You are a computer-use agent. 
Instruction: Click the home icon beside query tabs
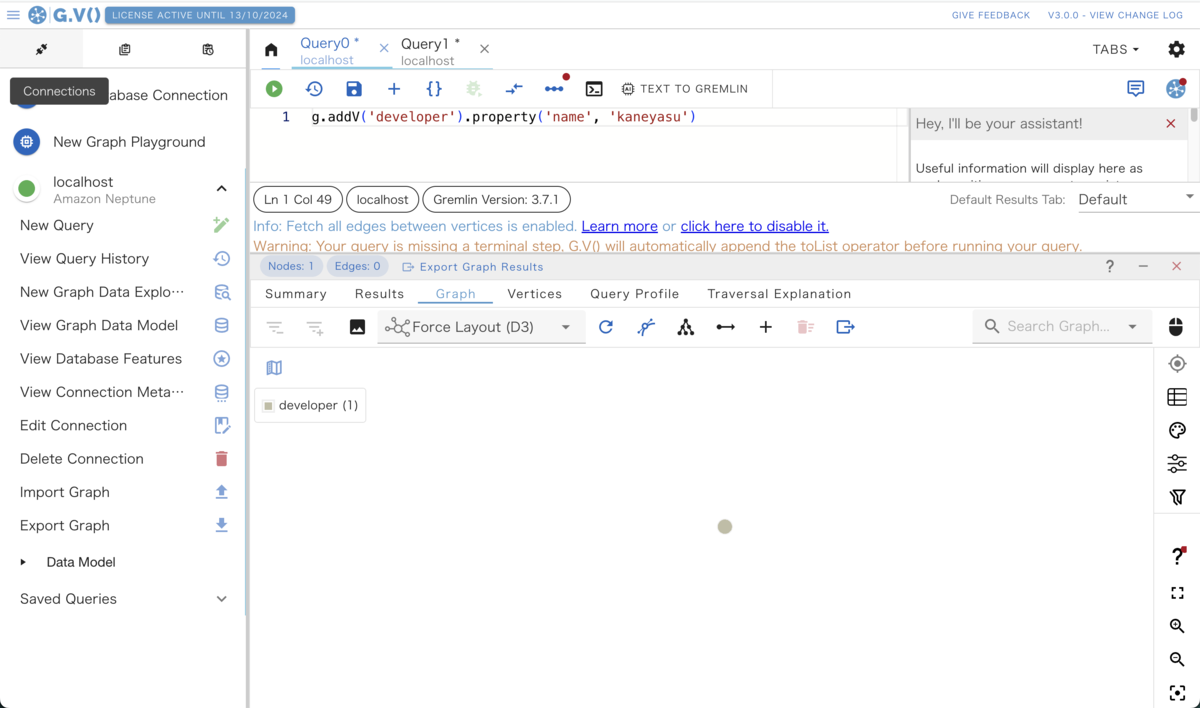coord(271,50)
